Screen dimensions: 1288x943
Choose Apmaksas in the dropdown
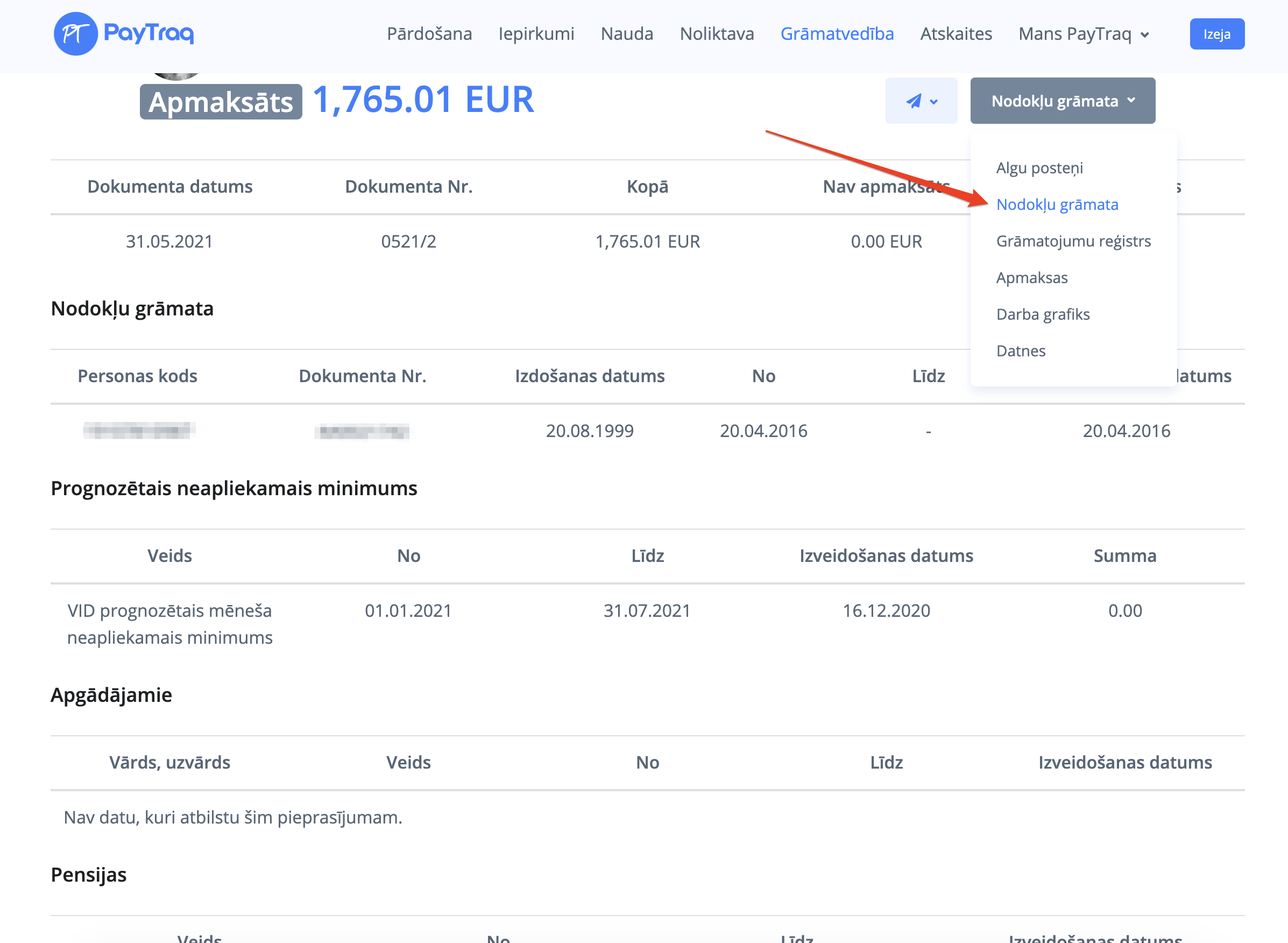pyautogui.click(x=1031, y=277)
